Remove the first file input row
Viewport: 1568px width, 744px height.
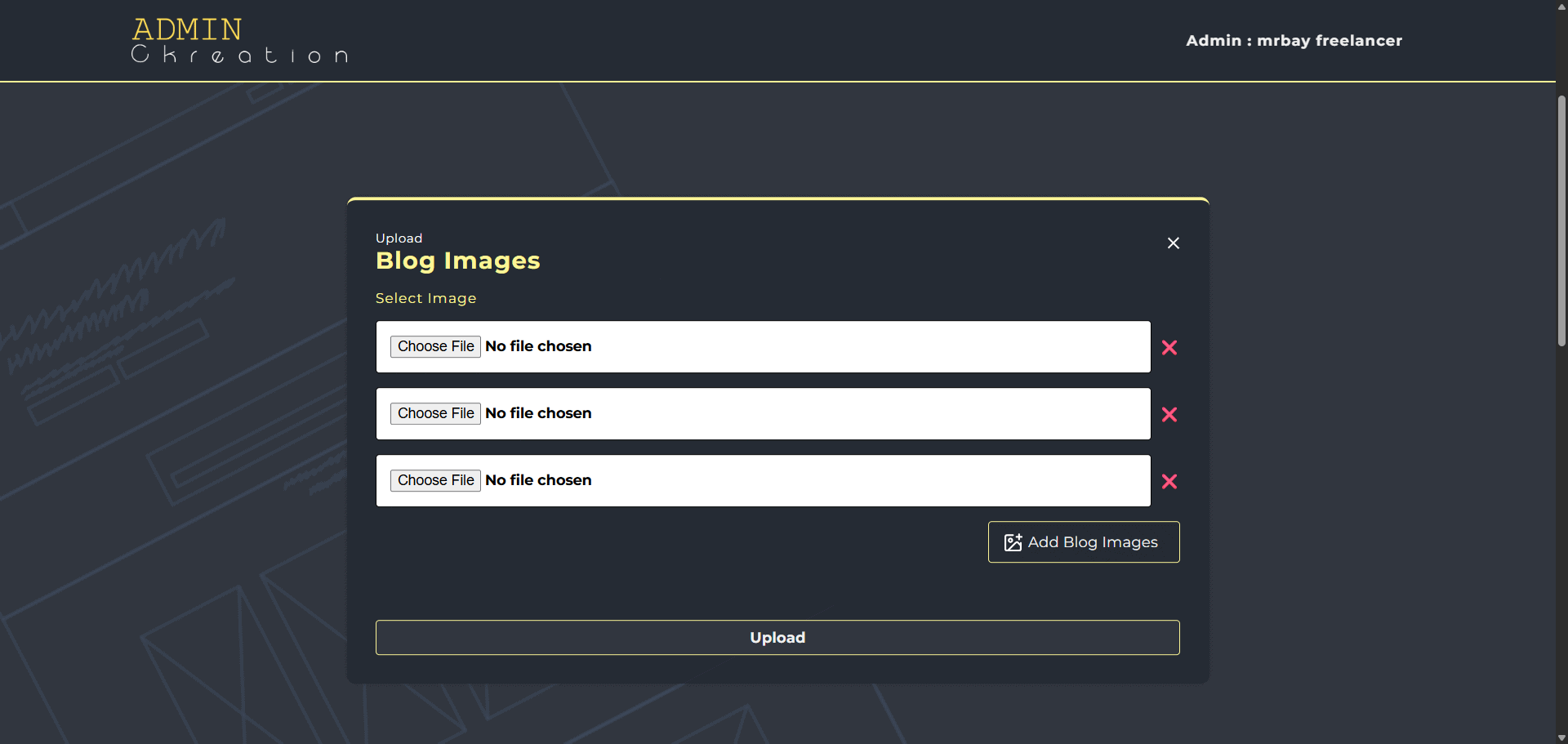1169,348
